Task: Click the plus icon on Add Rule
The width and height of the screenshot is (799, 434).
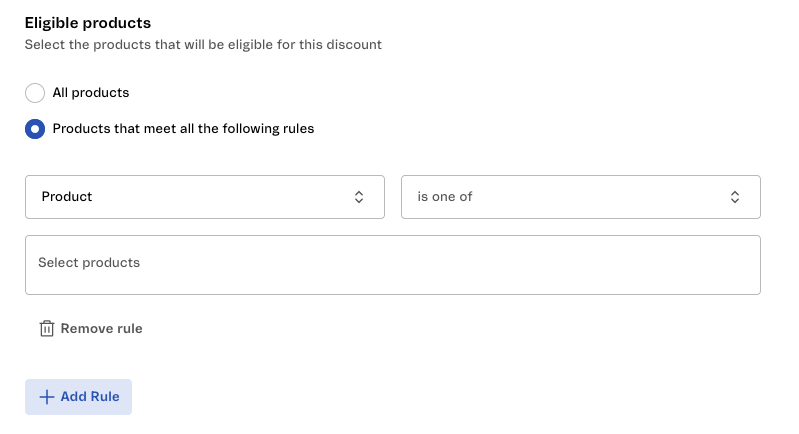Action: (x=46, y=397)
